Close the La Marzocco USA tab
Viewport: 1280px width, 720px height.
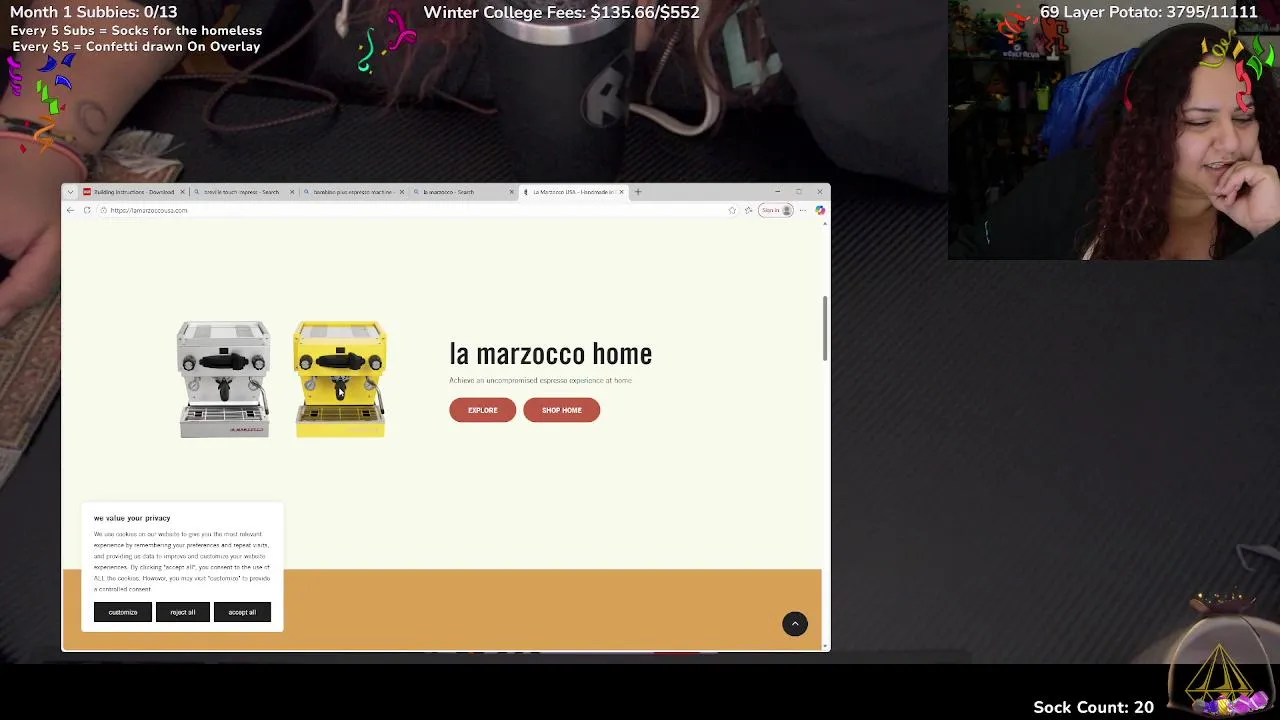[621, 192]
